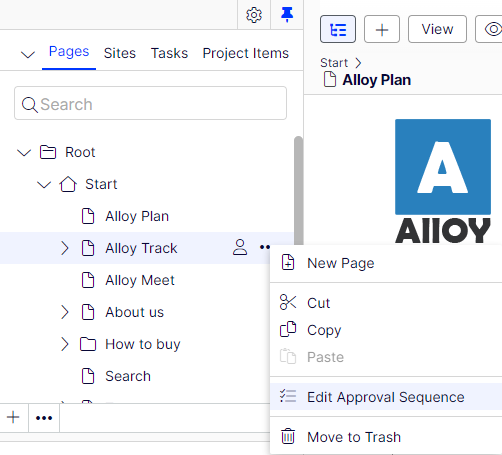Toggle the navigation tree panel button
Image resolution: width=502 pixels, height=455 pixels.
pos(338,29)
